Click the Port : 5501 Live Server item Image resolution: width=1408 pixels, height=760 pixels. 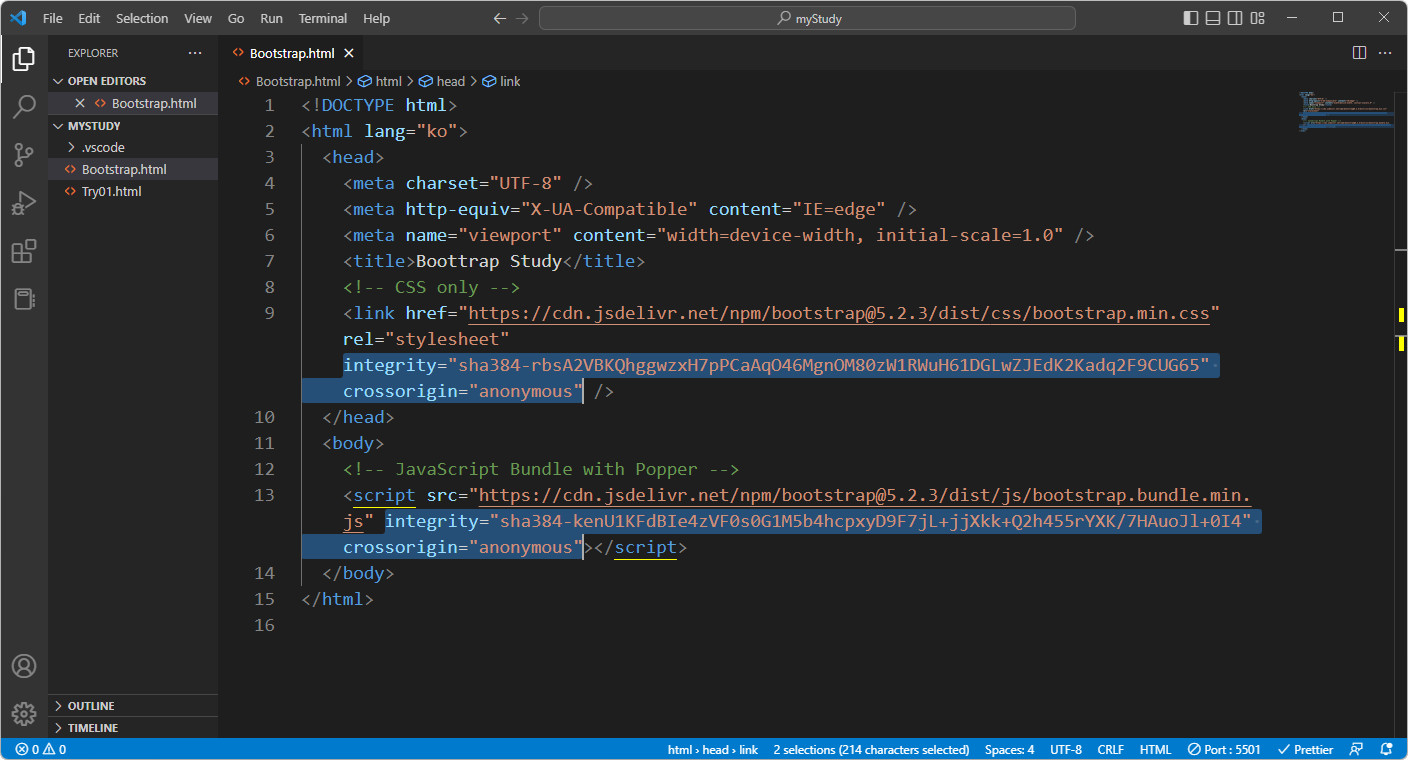coord(1223,749)
